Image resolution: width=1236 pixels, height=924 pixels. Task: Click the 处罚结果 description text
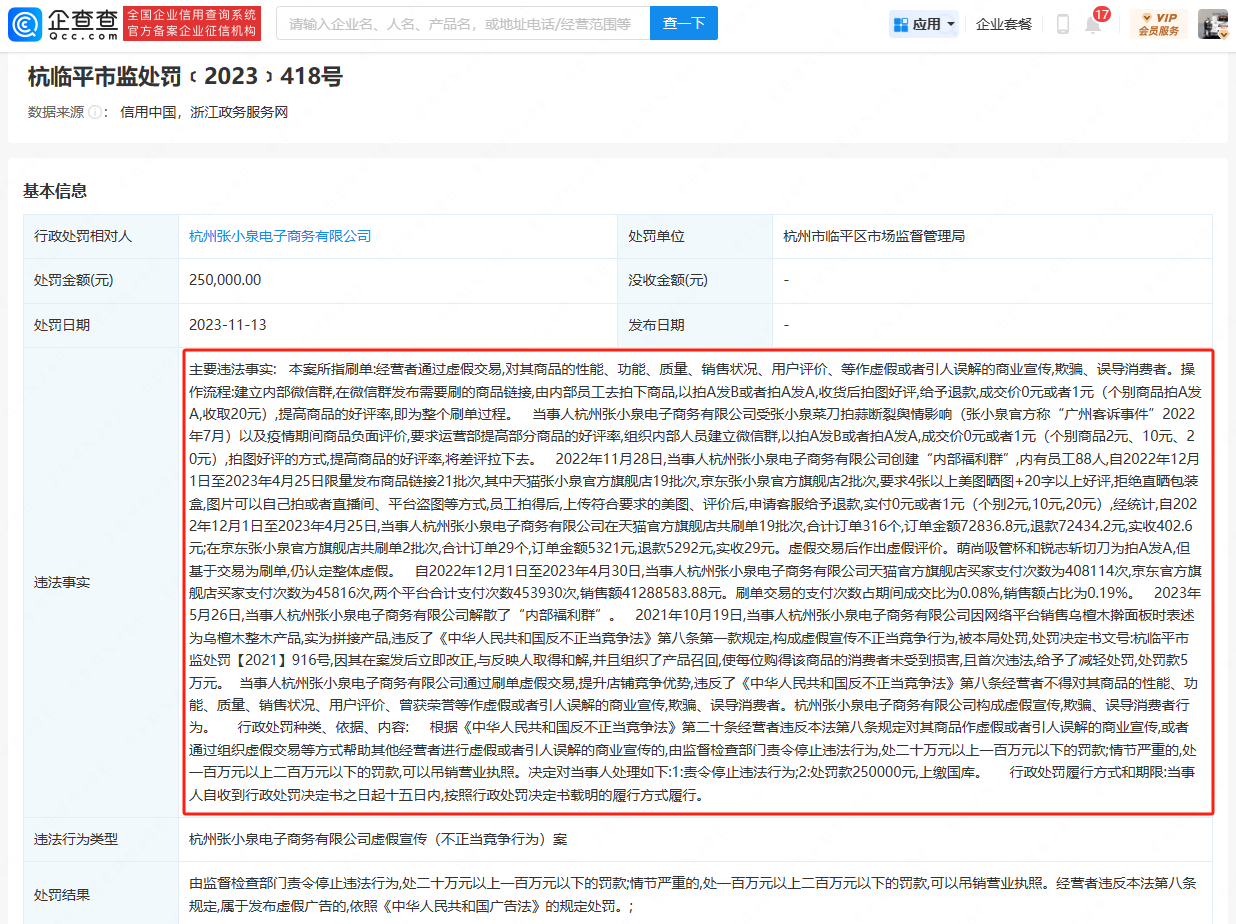(x=692, y=895)
